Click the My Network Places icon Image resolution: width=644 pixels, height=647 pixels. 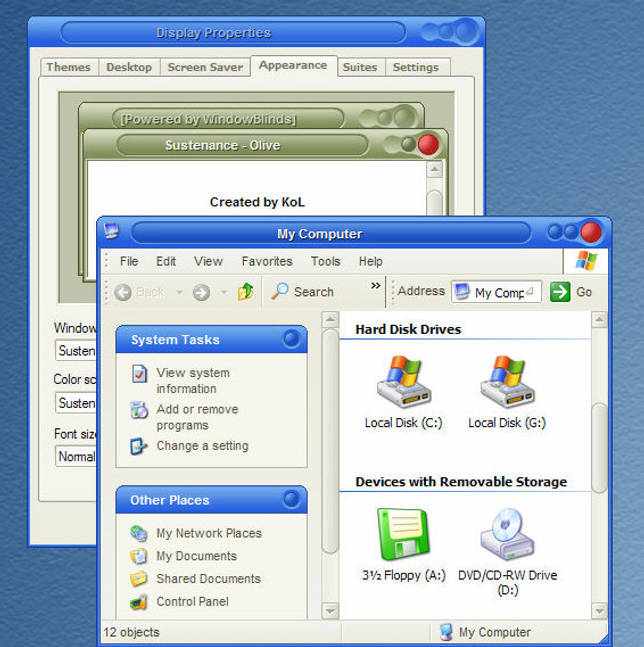(x=139, y=533)
